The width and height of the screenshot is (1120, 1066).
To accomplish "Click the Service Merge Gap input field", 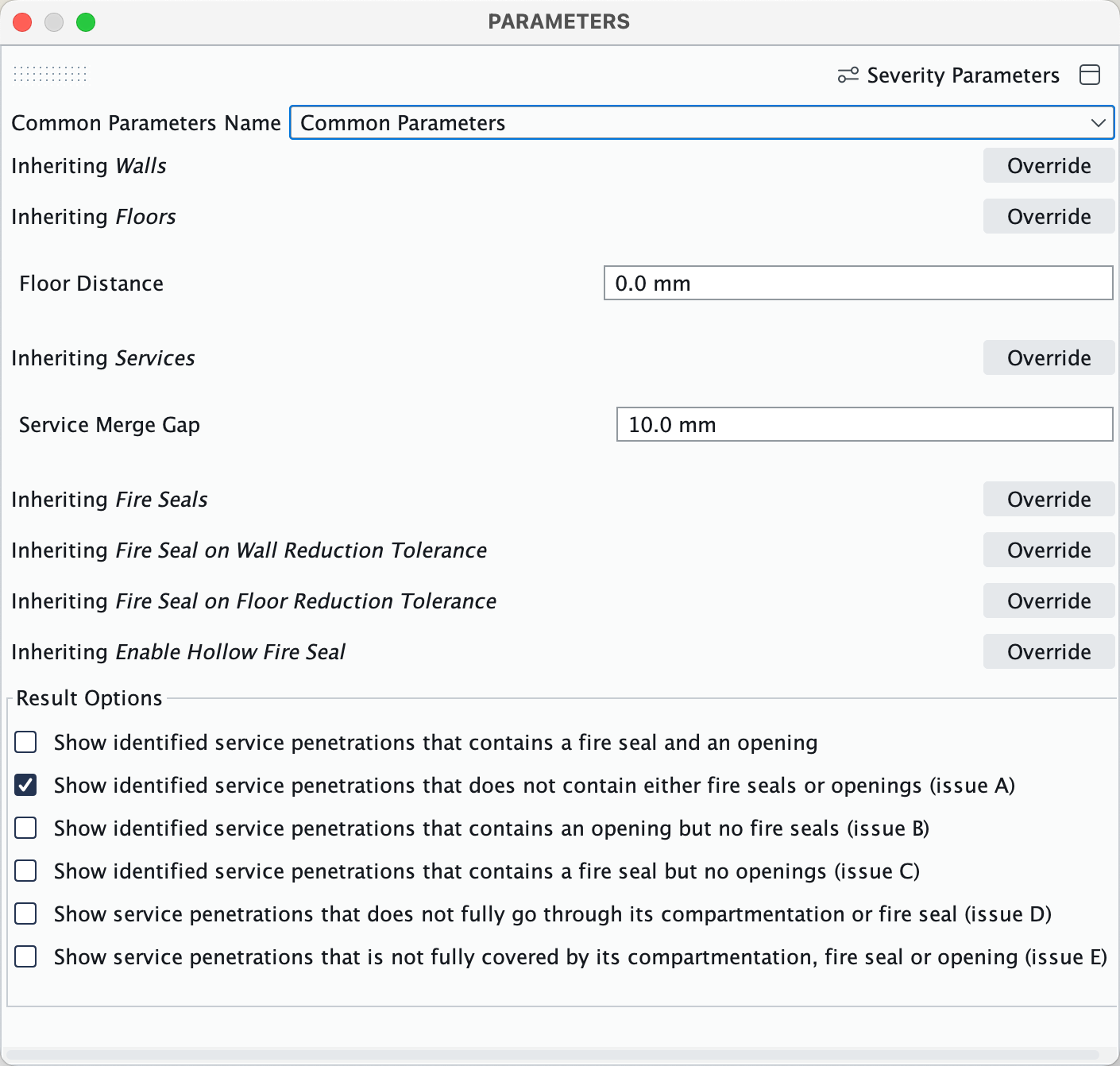I will coord(864,424).
